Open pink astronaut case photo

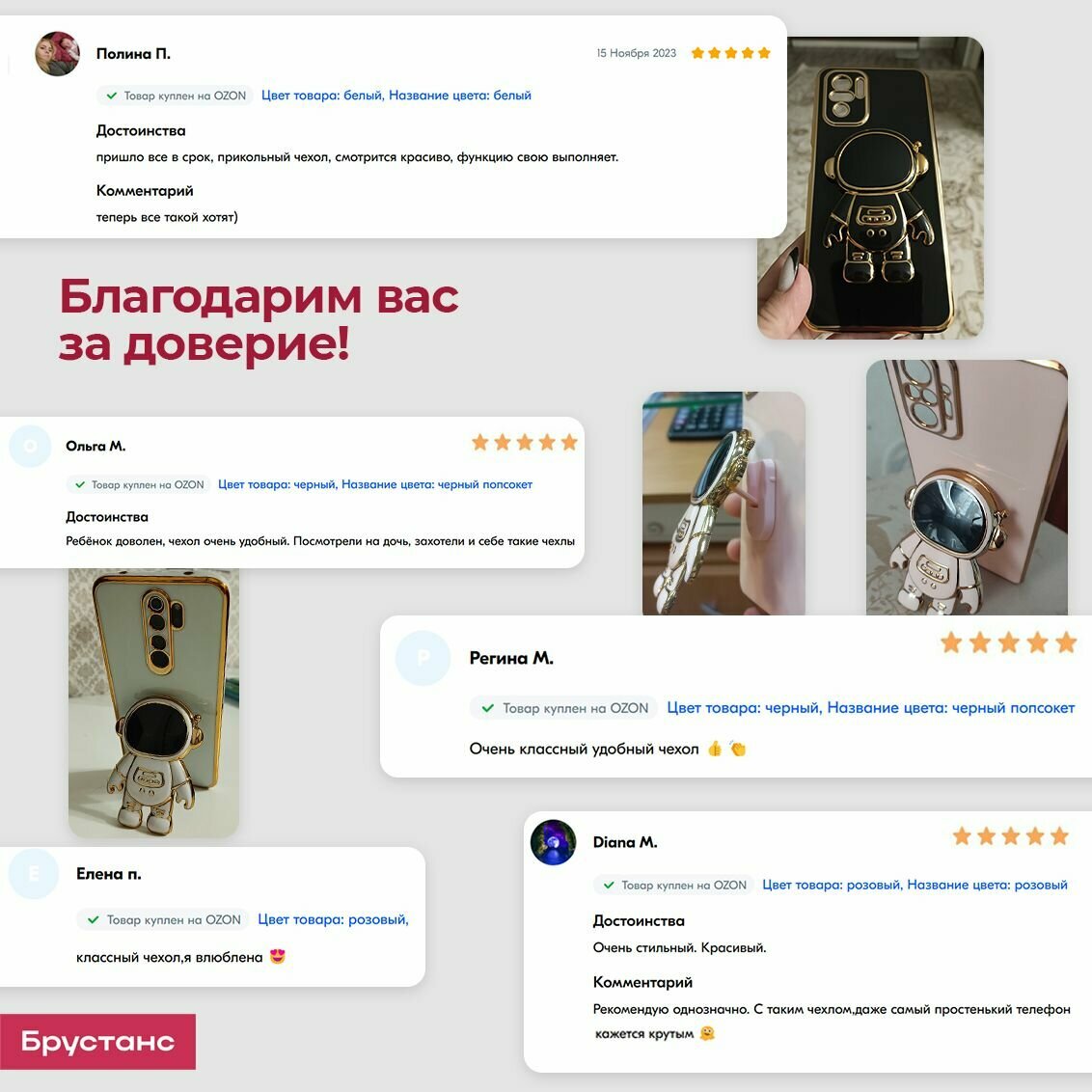tap(967, 487)
